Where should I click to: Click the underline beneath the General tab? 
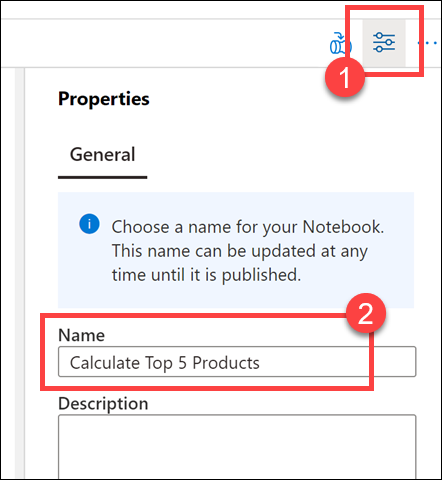pos(102,177)
